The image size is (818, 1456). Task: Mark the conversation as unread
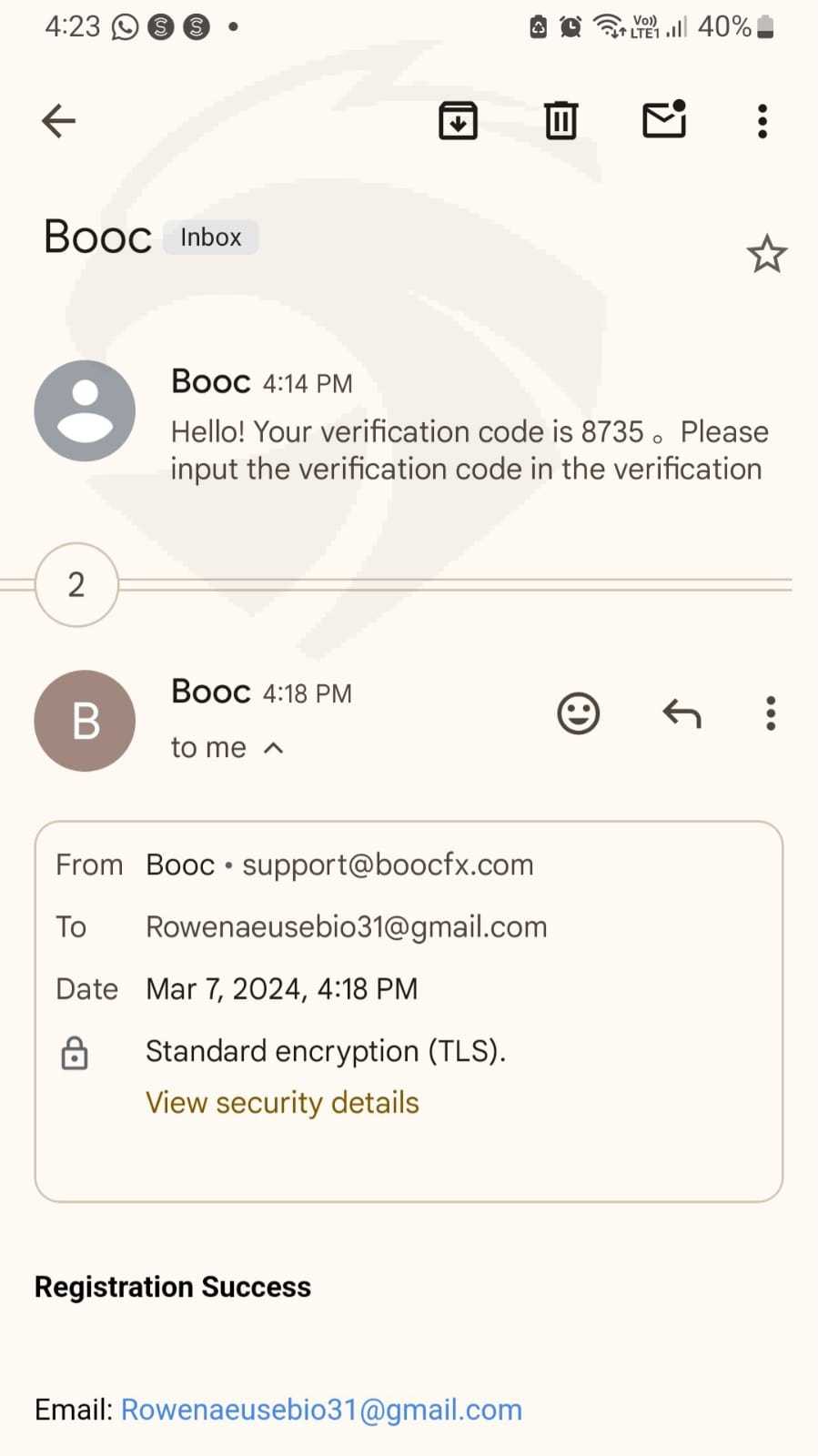(x=664, y=119)
